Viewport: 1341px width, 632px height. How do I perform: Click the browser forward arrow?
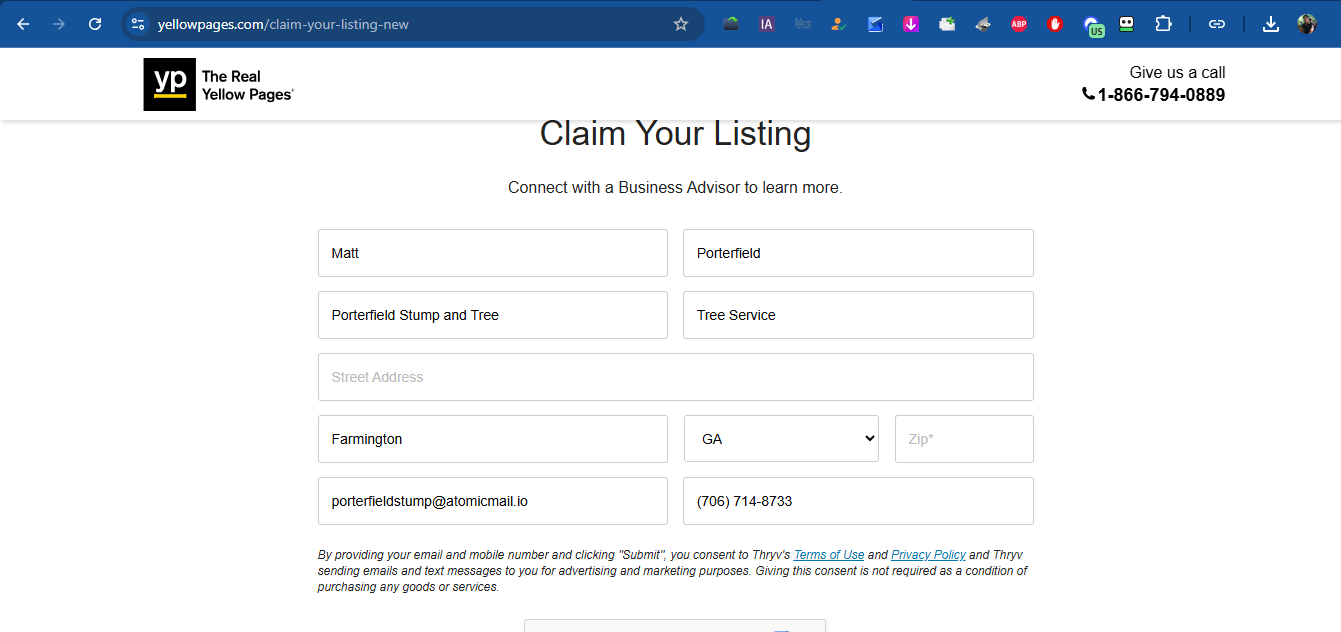click(59, 24)
